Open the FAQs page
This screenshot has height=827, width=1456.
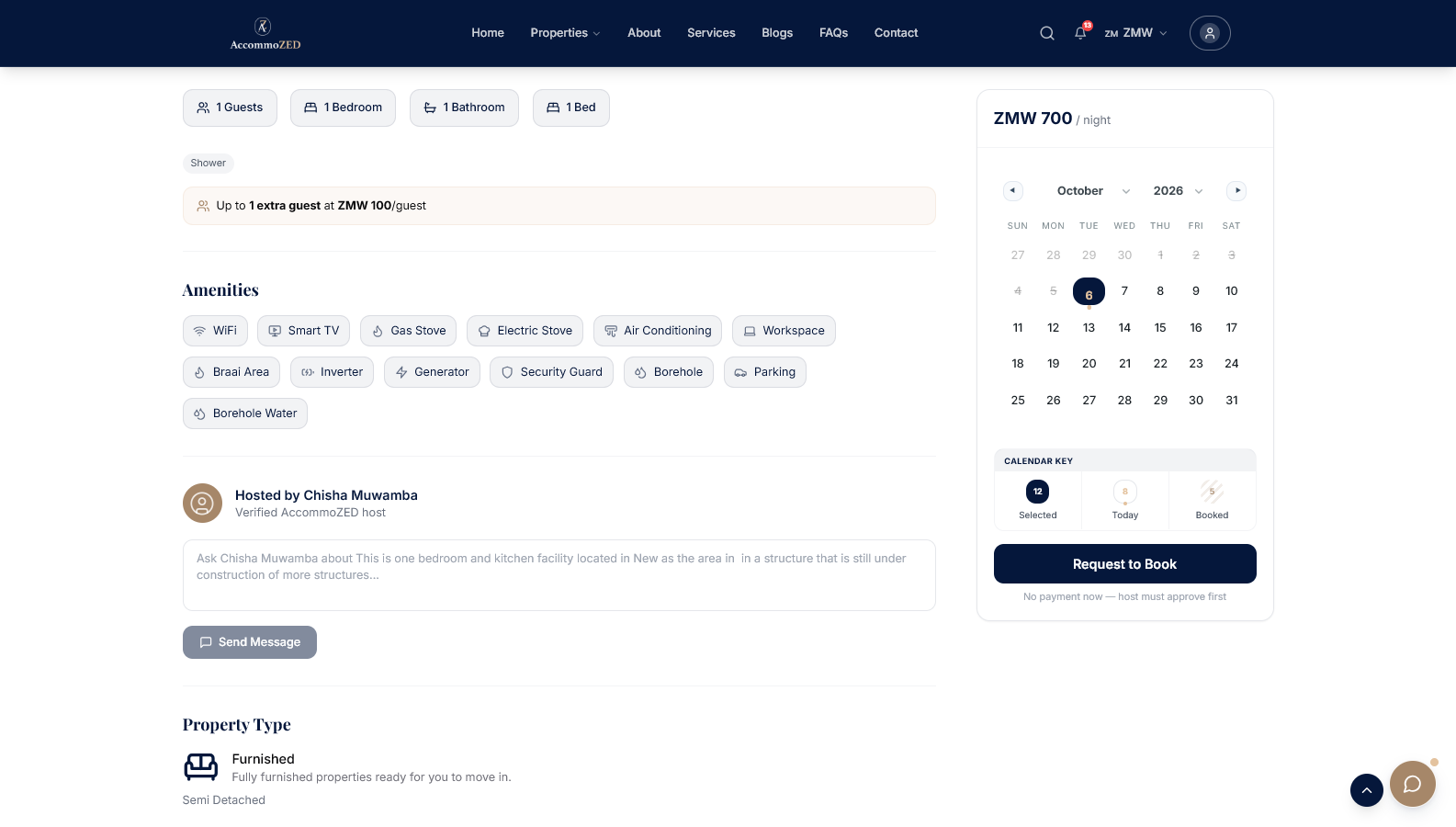[833, 33]
